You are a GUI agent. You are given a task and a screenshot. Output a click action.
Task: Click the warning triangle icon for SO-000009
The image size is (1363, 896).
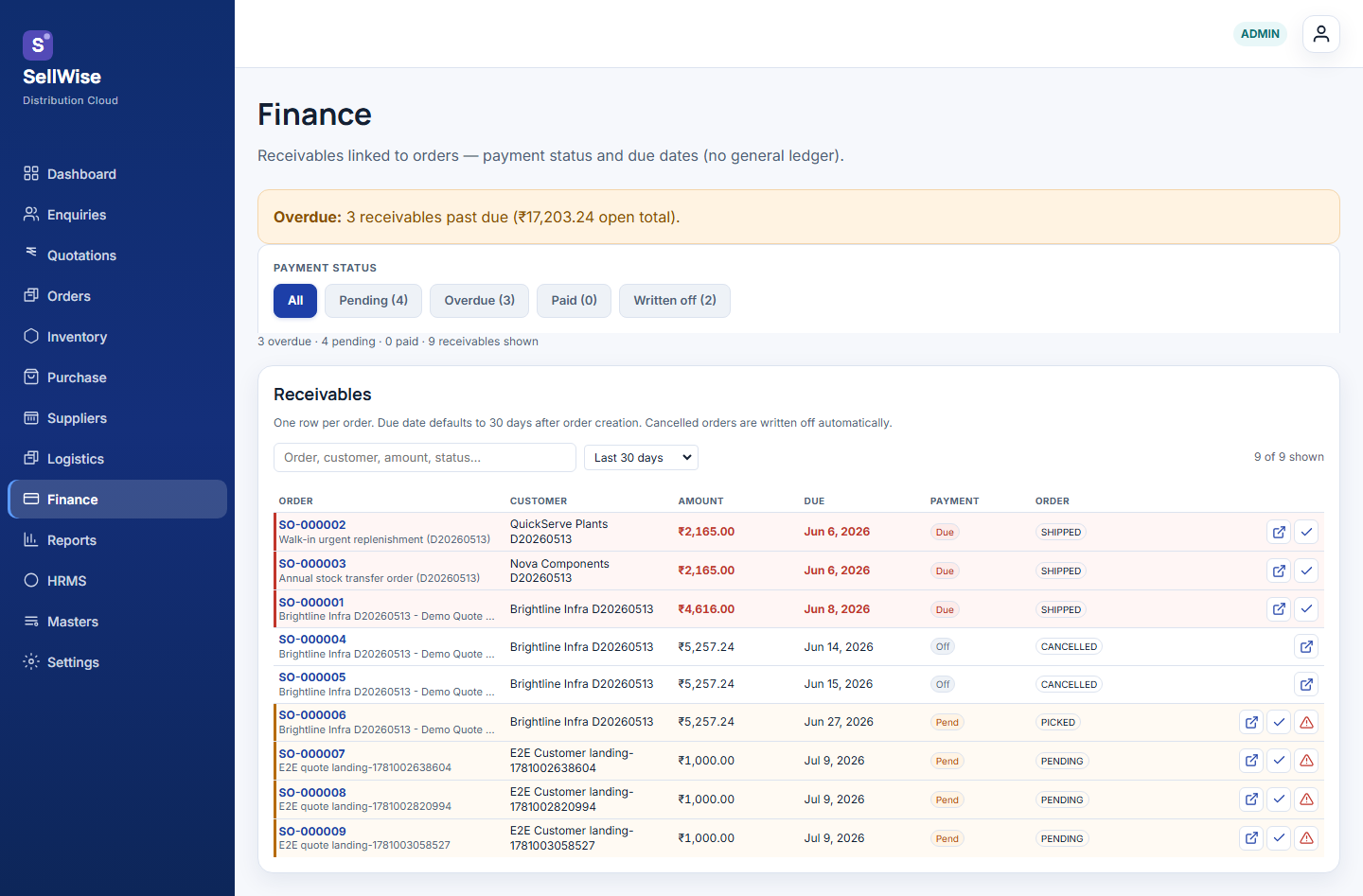tap(1306, 837)
